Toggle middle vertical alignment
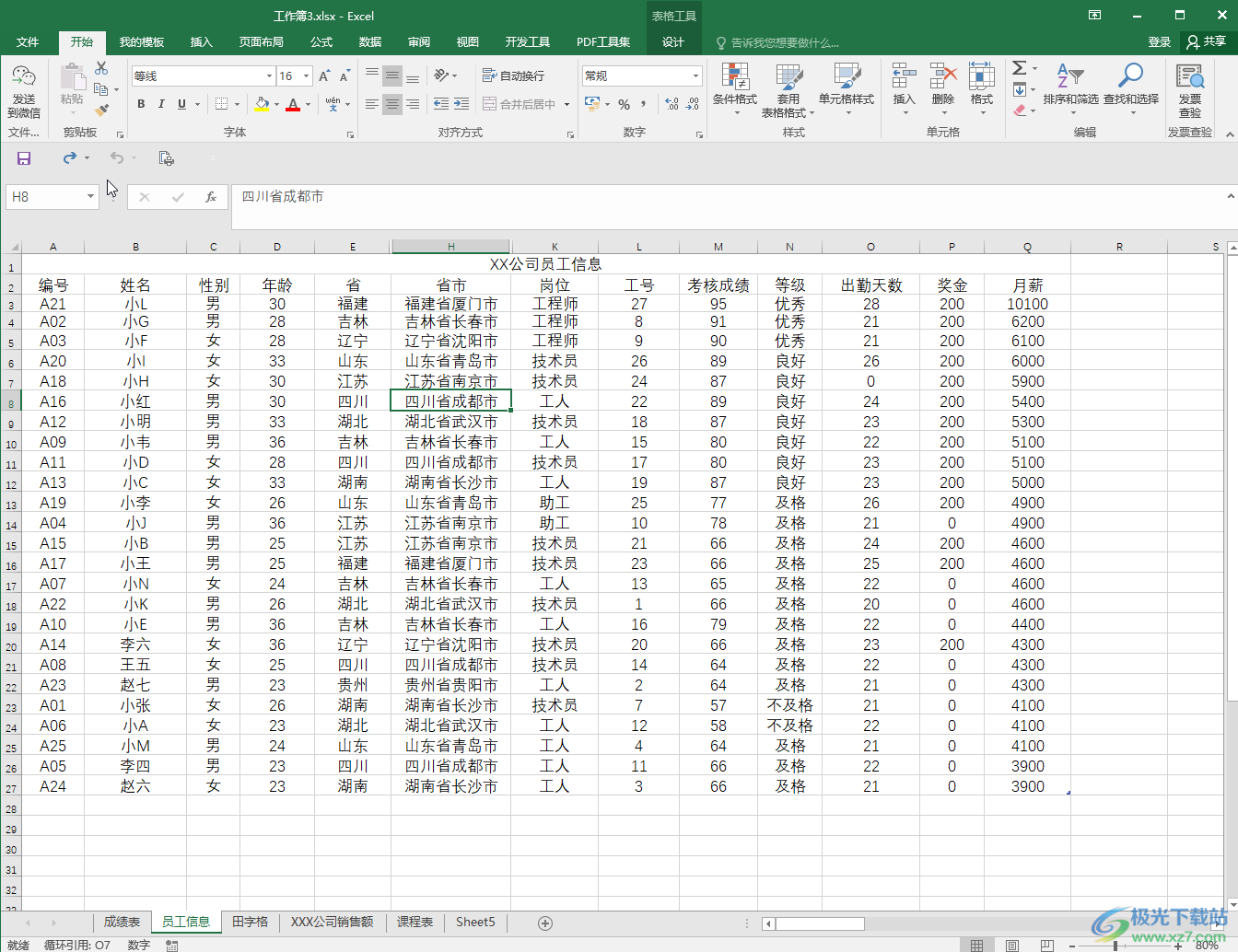The height and width of the screenshot is (952, 1238). click(x=392, y=75)
